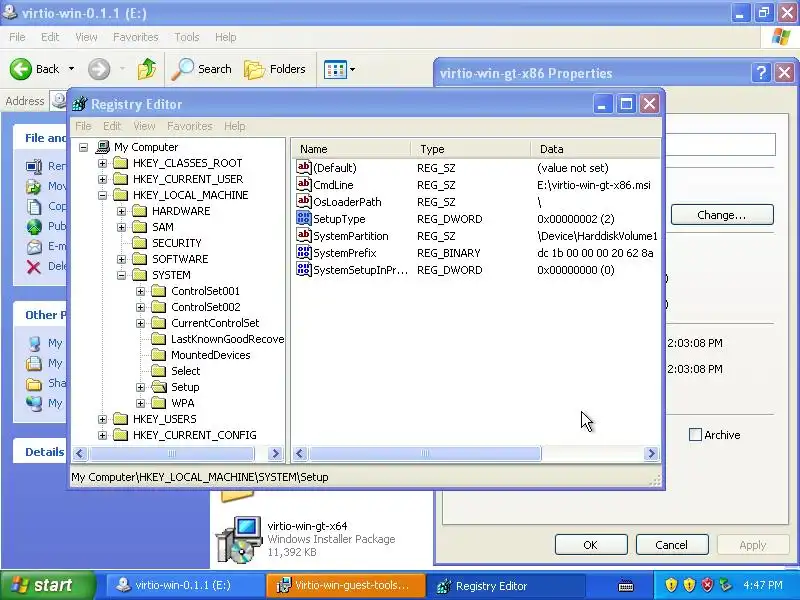Screen dimensions: 800x600
Task: Select My Computer icon in registry tree
Action: click(x=103, y=147)
